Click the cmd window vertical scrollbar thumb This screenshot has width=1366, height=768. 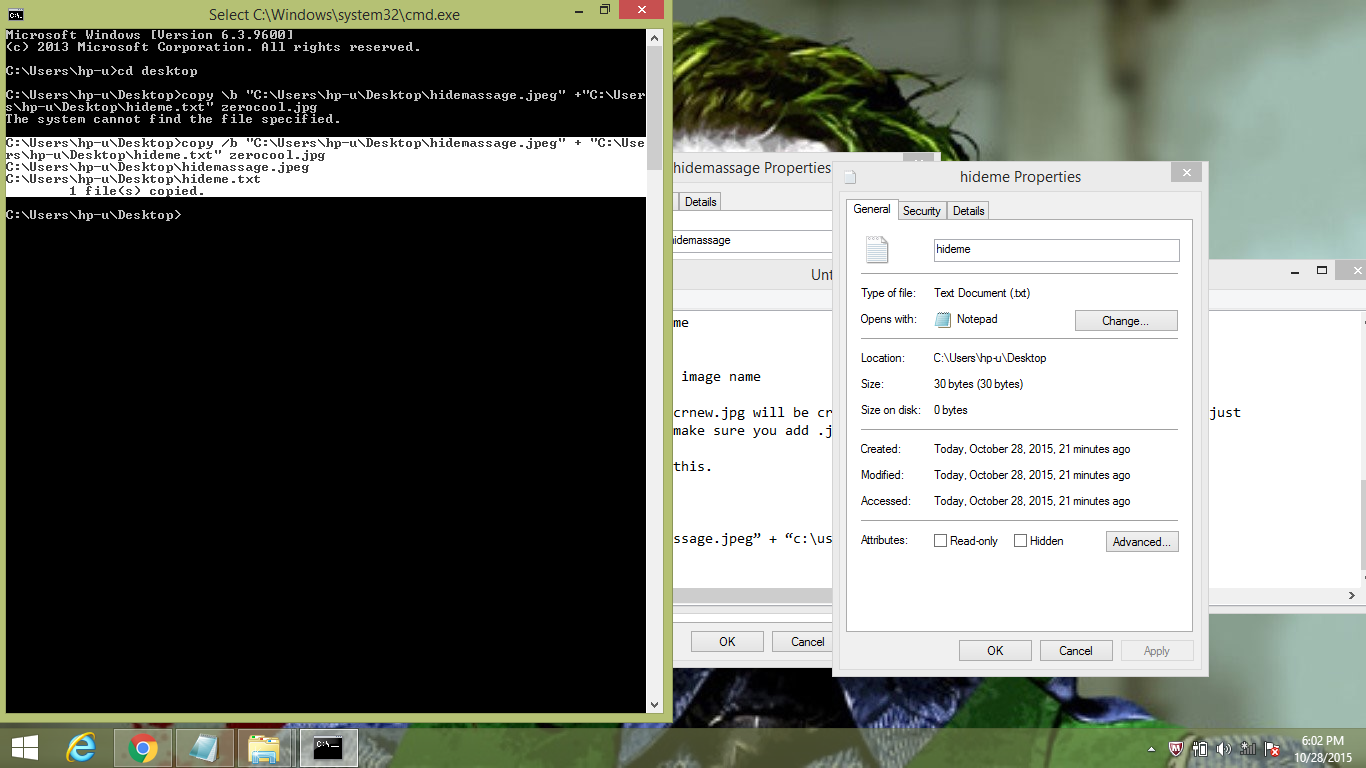[x=654, y=106]
